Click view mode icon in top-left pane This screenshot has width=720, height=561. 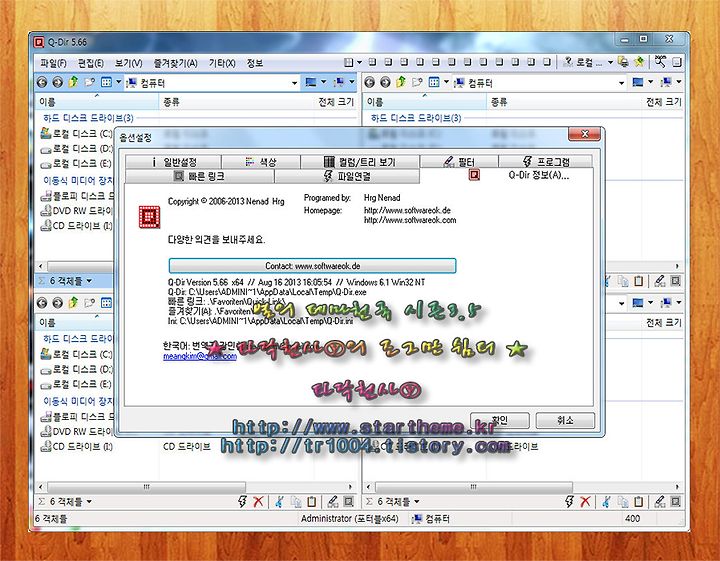[107, 82]
